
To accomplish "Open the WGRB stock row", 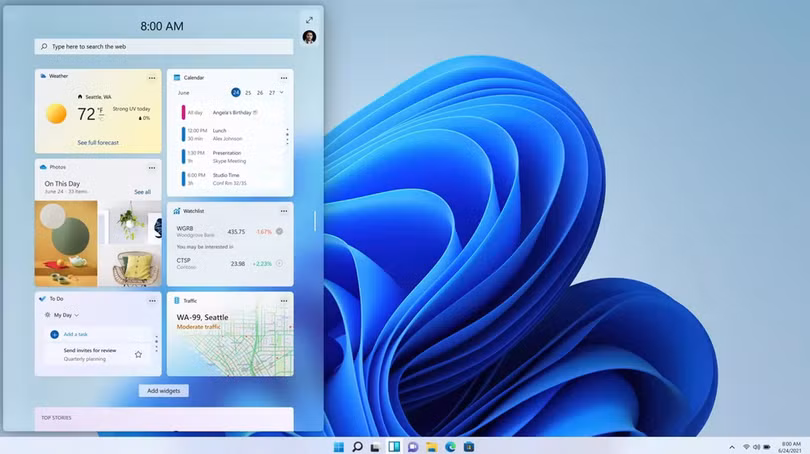I will tap(230, 232).
